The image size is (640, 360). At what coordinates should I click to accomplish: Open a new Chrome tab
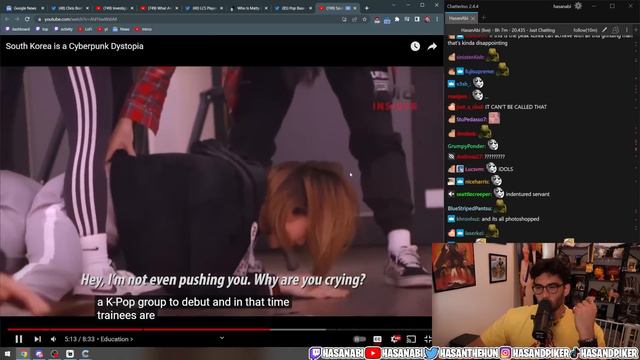(x=367, y=8)
